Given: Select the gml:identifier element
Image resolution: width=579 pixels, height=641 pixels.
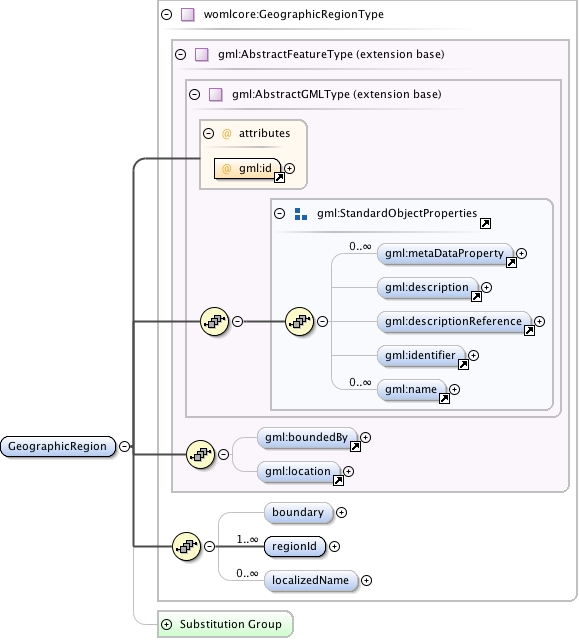Looking at the screenshot, I should (x=421, y=356).
